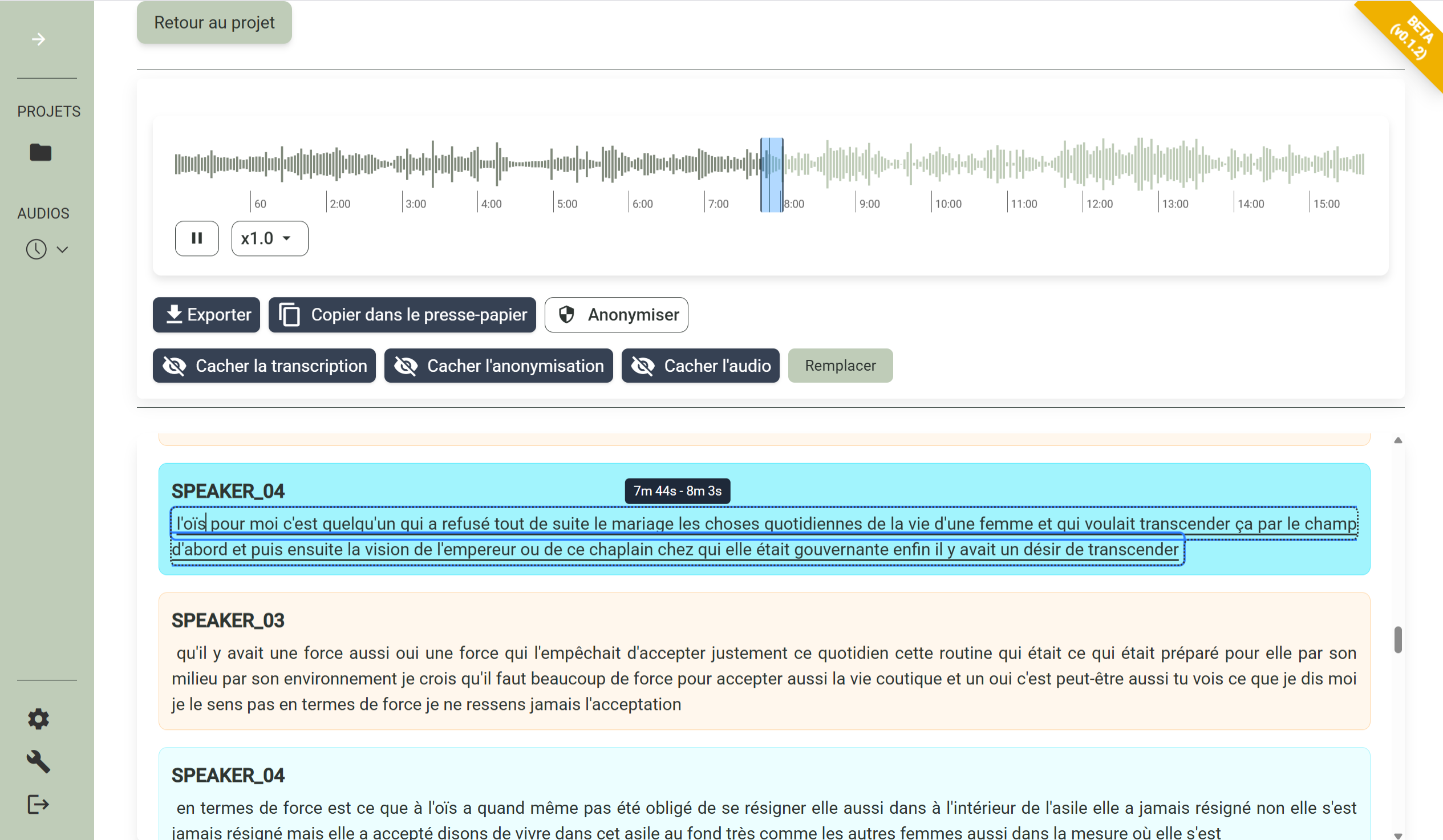Toggle Cacher la transcription

point(264,366)
